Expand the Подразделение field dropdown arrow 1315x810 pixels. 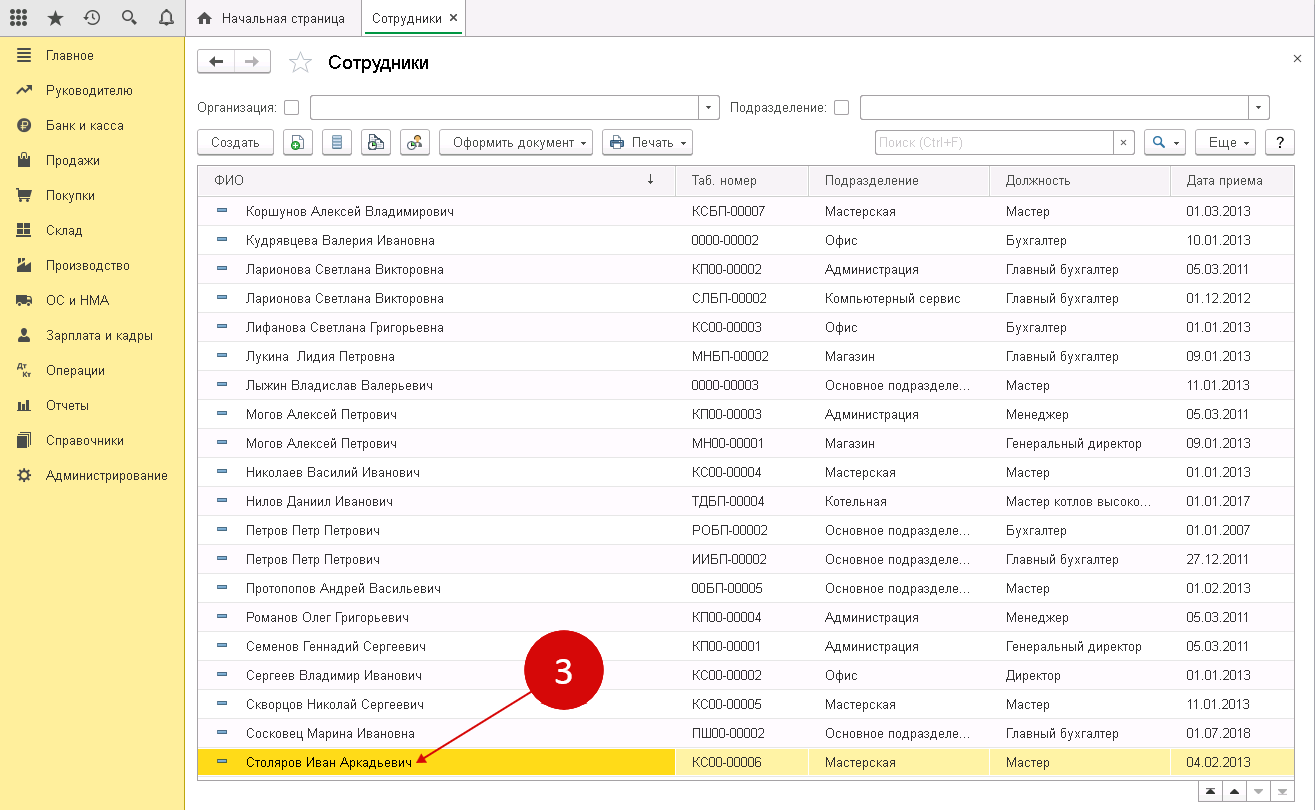pyautogui.click(x=1259, y=107)
